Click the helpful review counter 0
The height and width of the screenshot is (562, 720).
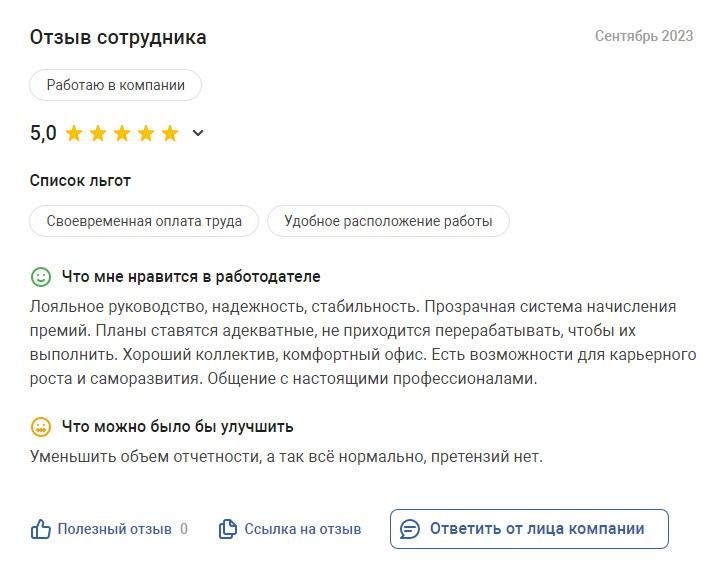click(x=184, y=529)
